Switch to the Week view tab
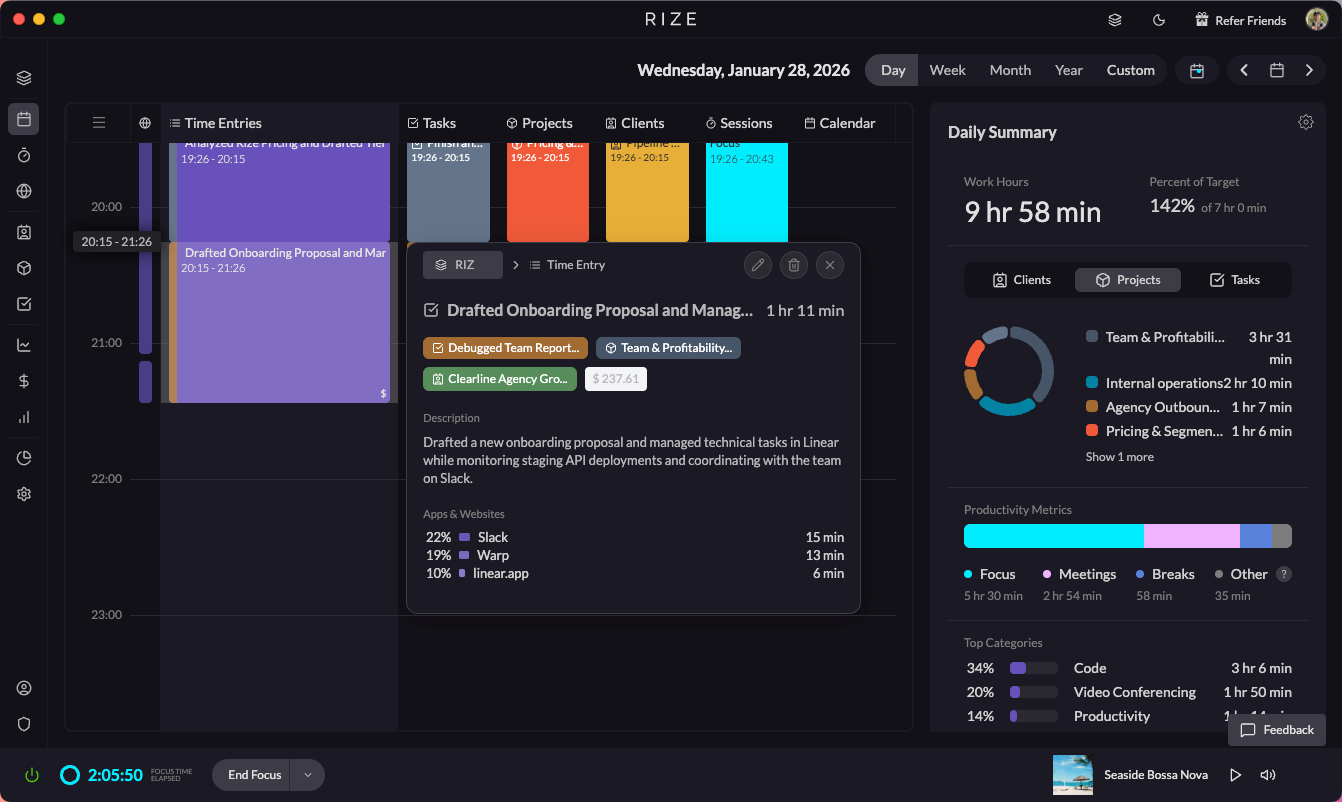 (946, 70)
